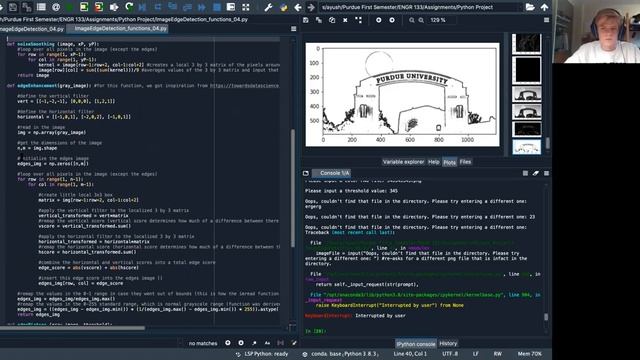Stop debugging with the blue square

[x=217, y=7]
